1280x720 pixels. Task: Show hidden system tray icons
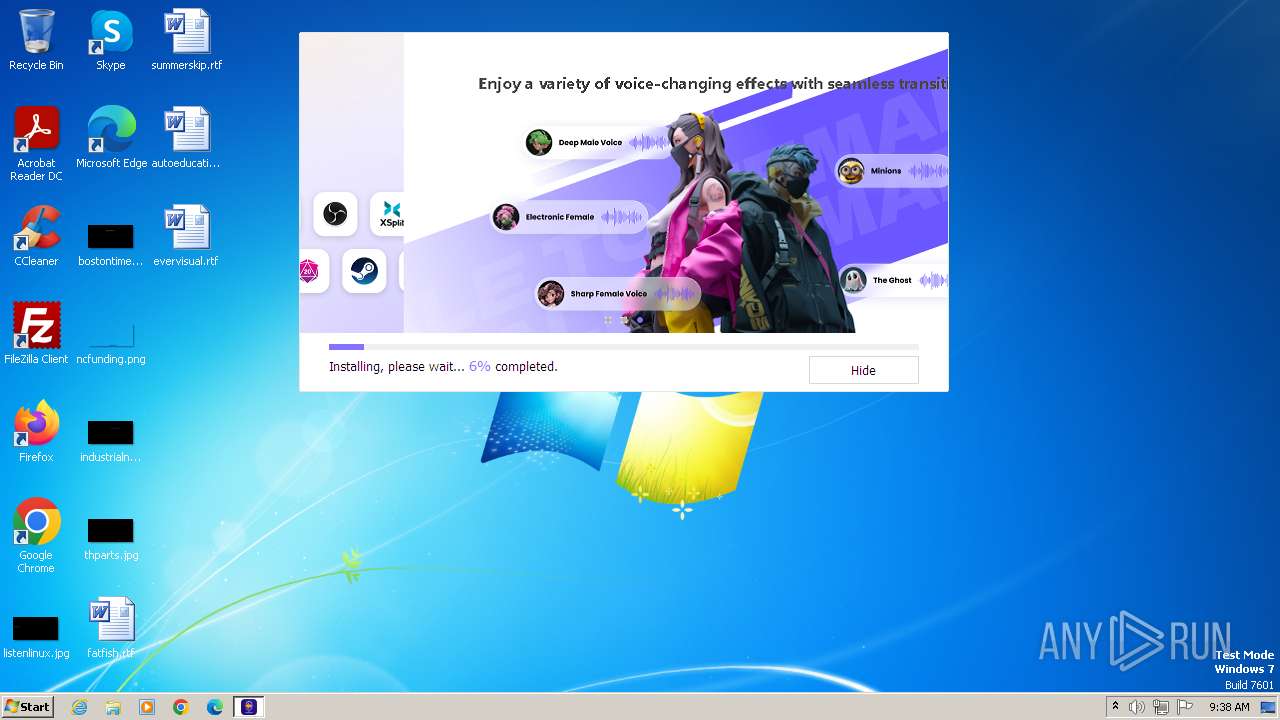[x=1115, y=707]
